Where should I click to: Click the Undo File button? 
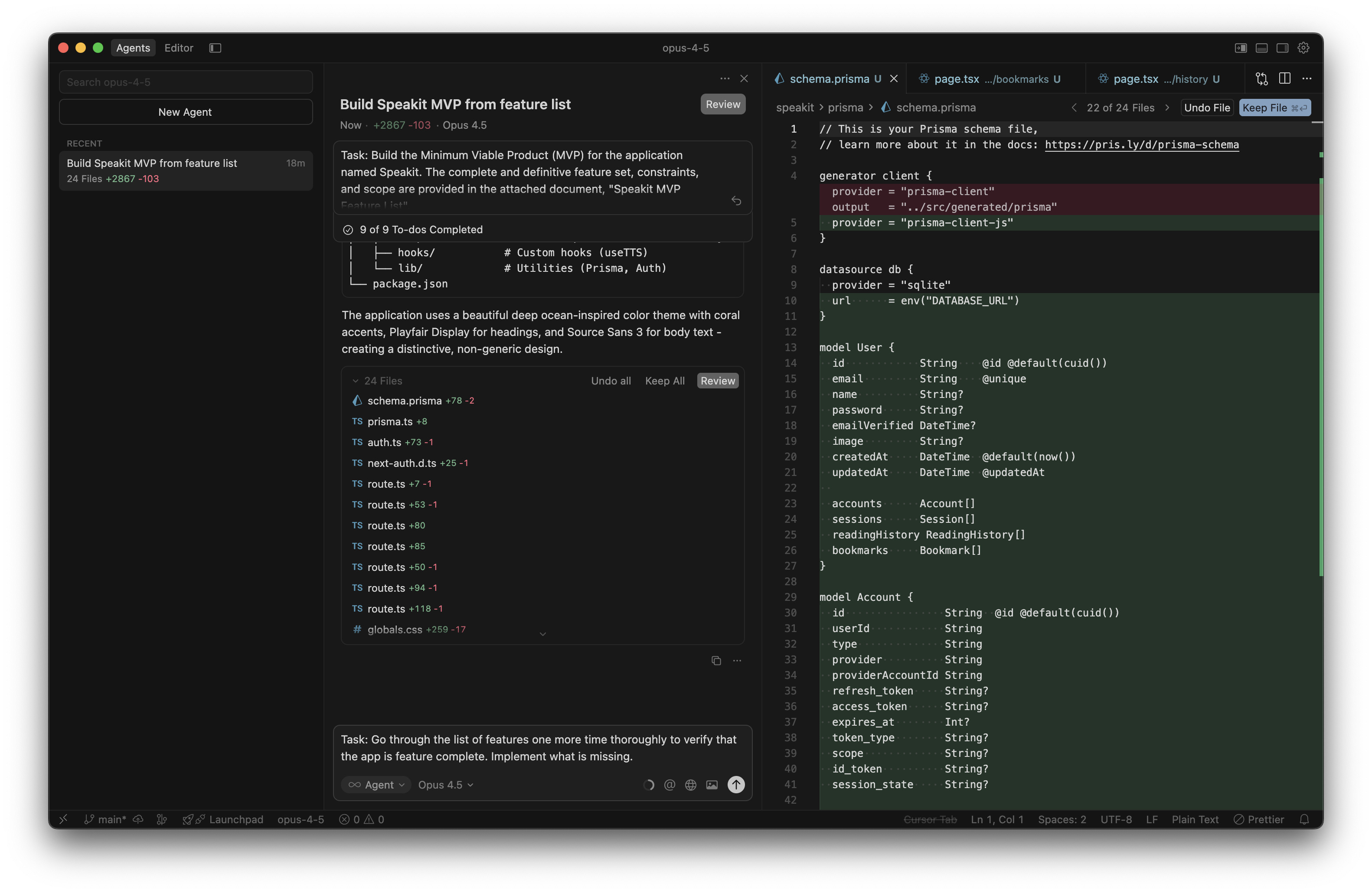point(1206,108)
